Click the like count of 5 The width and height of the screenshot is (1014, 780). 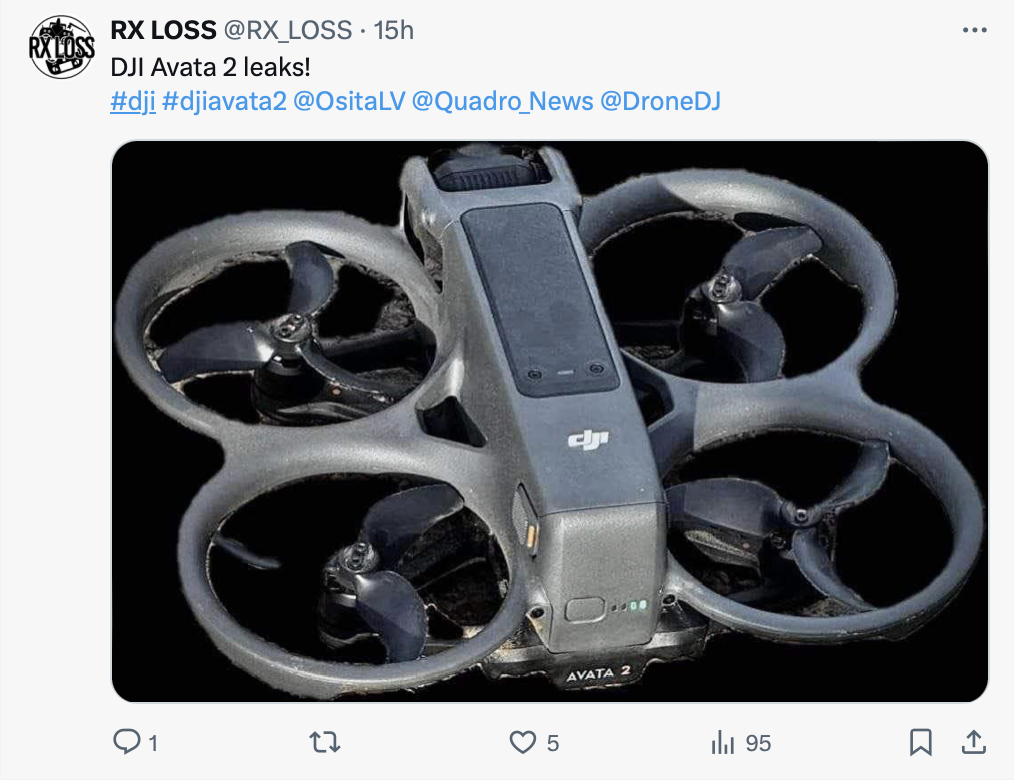point(553,743)
